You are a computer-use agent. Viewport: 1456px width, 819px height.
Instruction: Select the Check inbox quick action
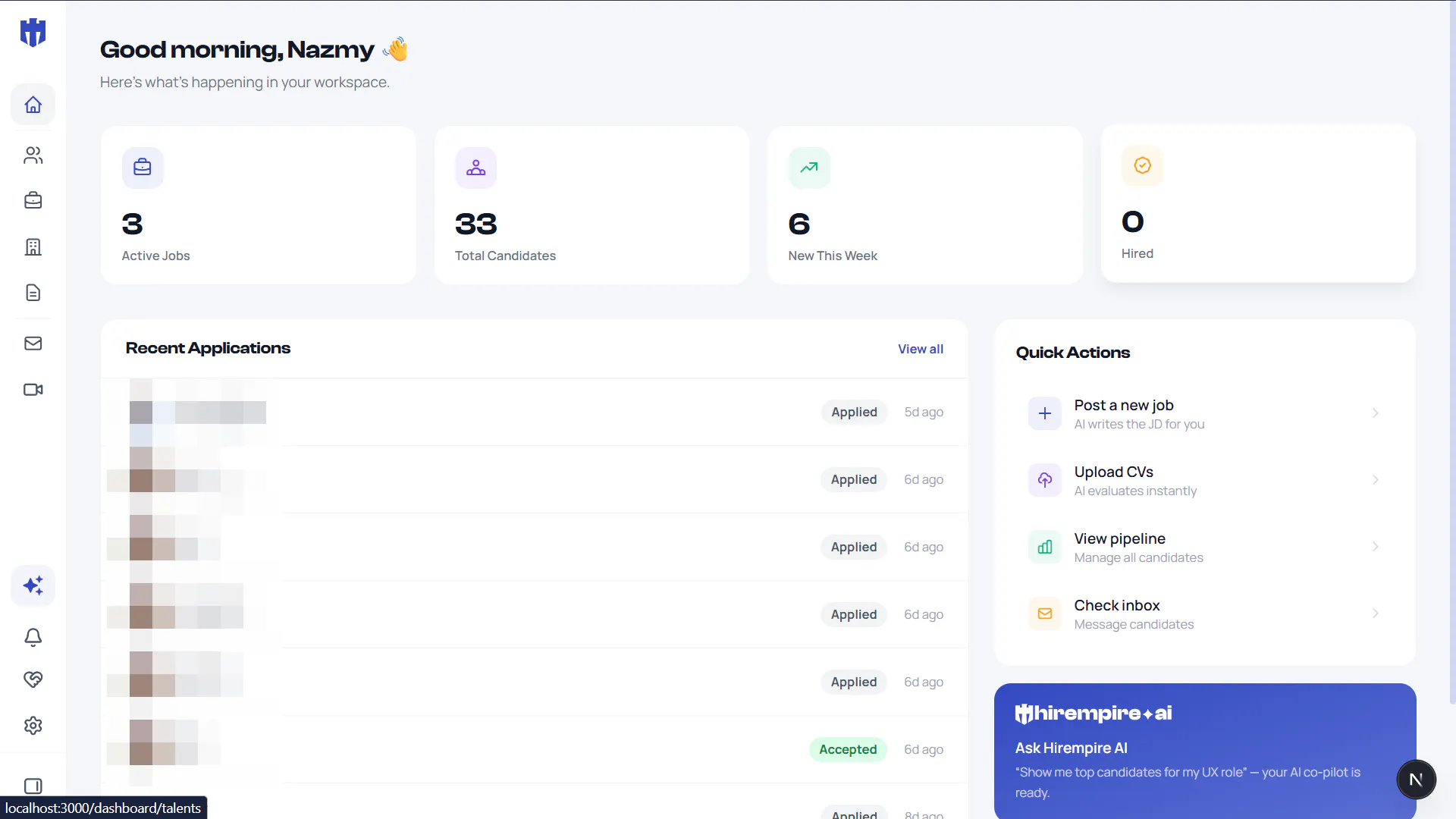click(1205, 613)
